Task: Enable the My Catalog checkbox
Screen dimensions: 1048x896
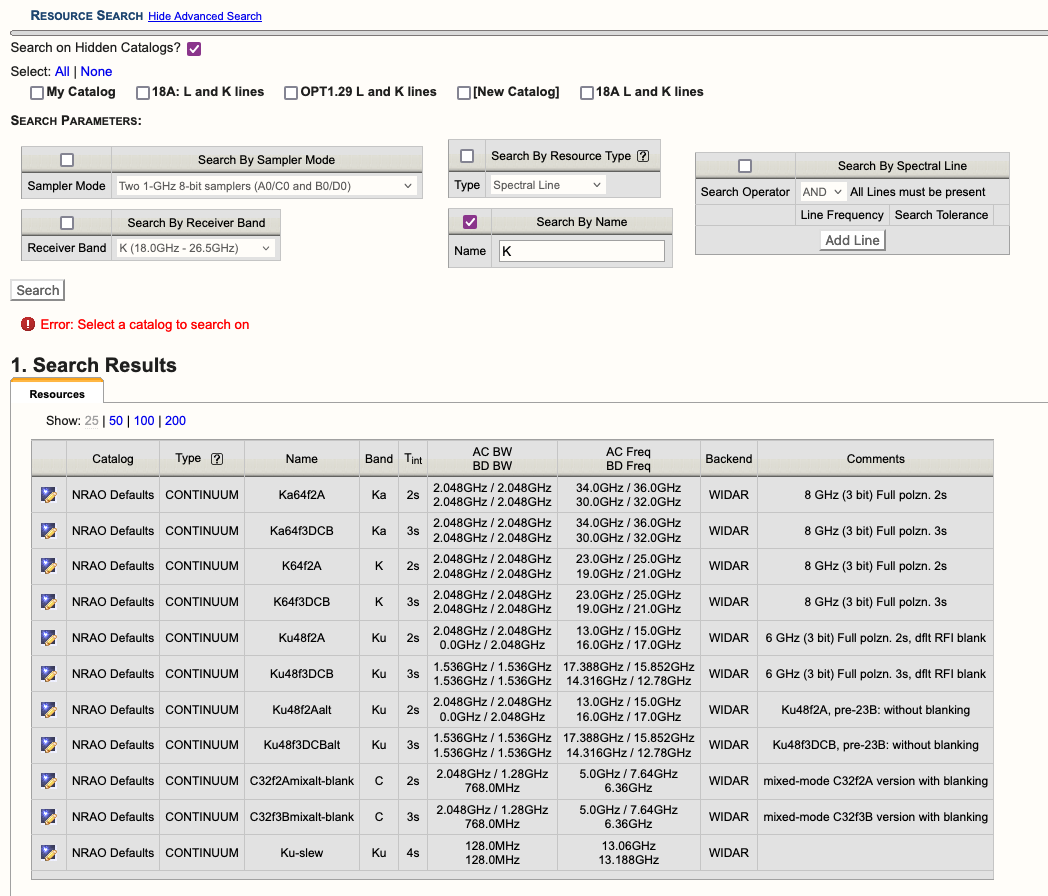Action: [37, 91]
